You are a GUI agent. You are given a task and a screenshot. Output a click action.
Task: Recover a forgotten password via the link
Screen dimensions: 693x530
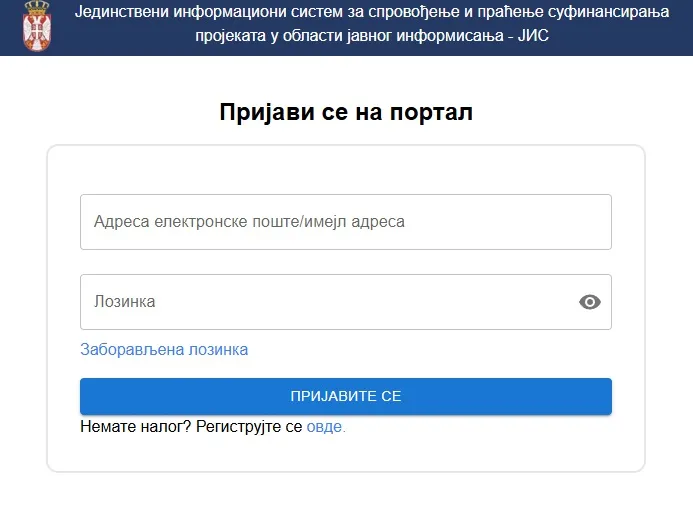(164, 350)
